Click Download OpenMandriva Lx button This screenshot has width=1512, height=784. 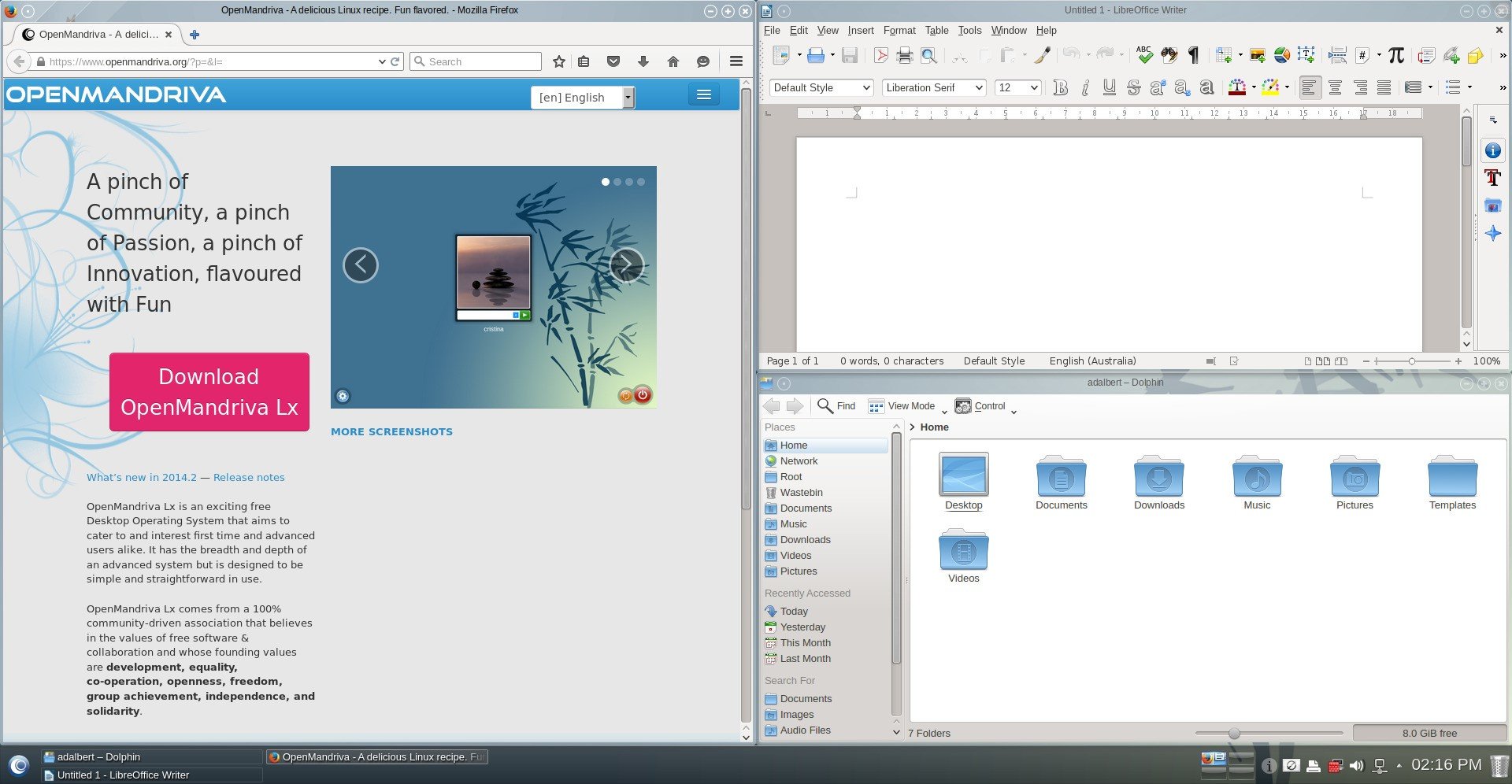[x=209, y=392]
